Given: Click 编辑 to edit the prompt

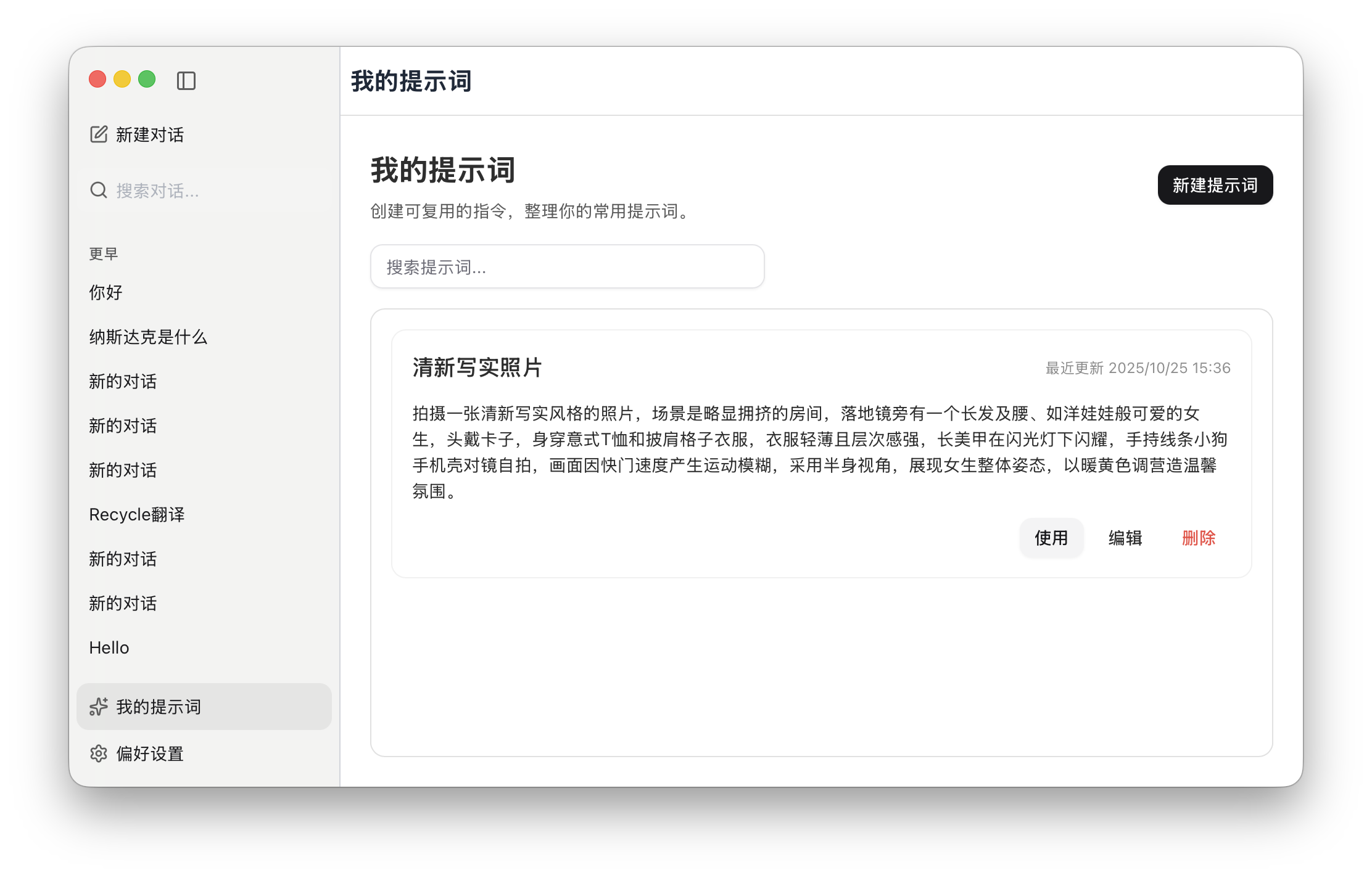Looking at the screenshot, I should point(1125,538).
